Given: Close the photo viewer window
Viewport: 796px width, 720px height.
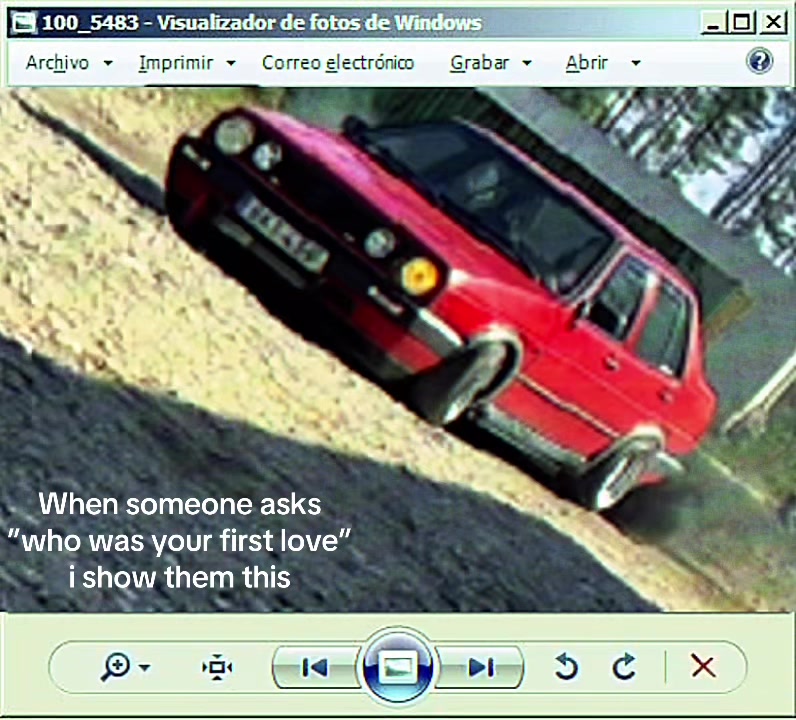Looking at the screenshot, I should click(773, 23).
